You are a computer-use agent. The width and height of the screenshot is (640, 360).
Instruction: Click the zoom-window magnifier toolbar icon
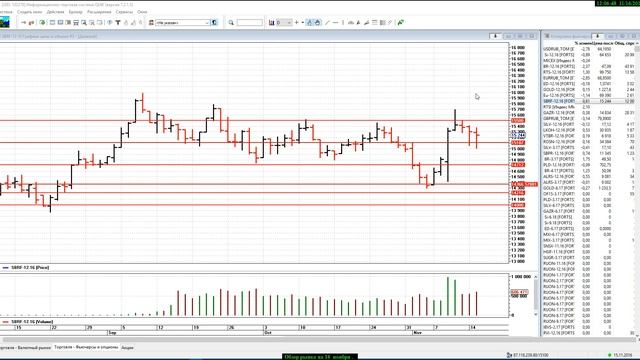(84, 22)
